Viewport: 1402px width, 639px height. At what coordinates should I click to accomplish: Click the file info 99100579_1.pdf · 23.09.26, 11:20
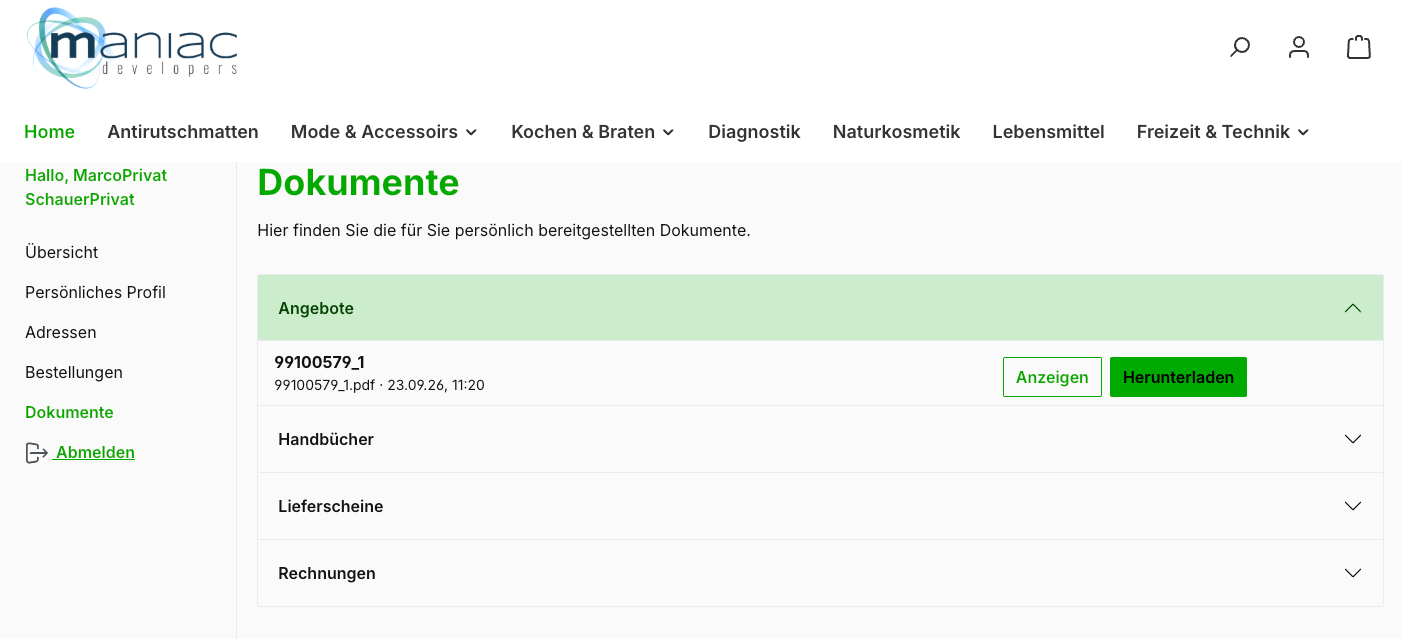[379, 385]
